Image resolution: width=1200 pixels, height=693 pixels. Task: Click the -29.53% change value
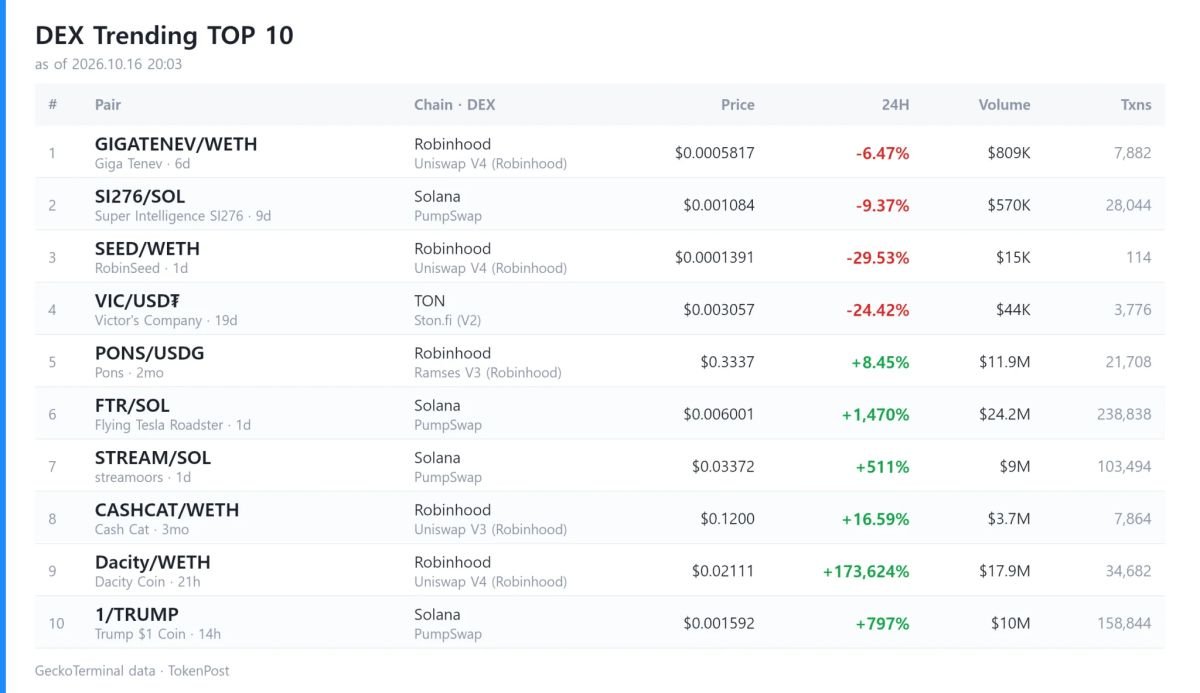[x=878, y=257]
